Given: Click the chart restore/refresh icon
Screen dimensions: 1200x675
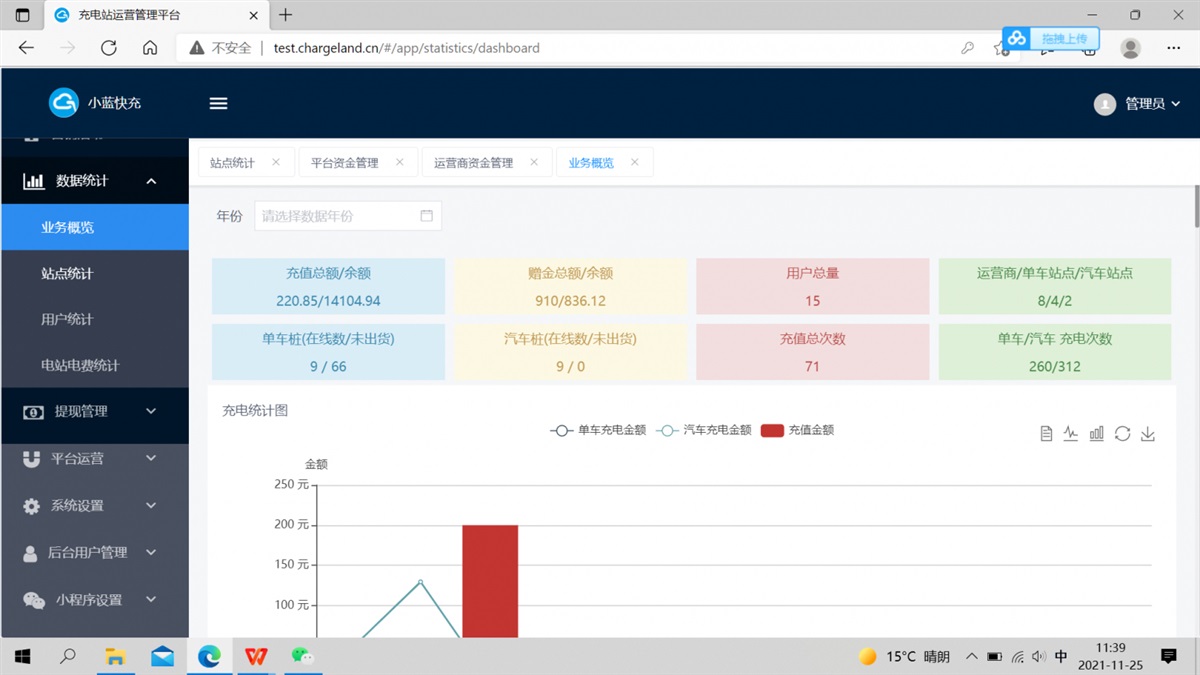Looking at the screenshot, I should pos(1122,434).
